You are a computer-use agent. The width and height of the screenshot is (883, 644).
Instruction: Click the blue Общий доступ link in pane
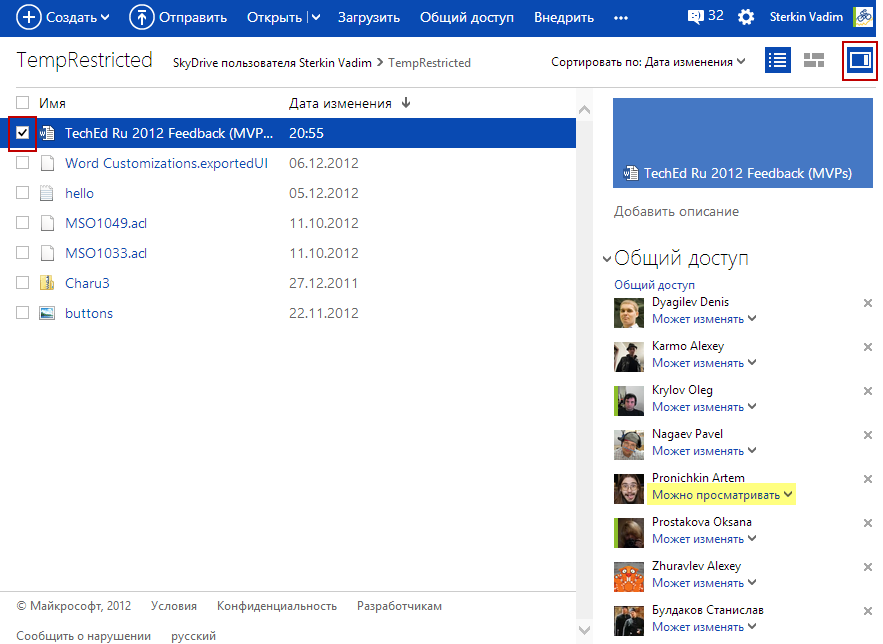(x=654, y=285)
